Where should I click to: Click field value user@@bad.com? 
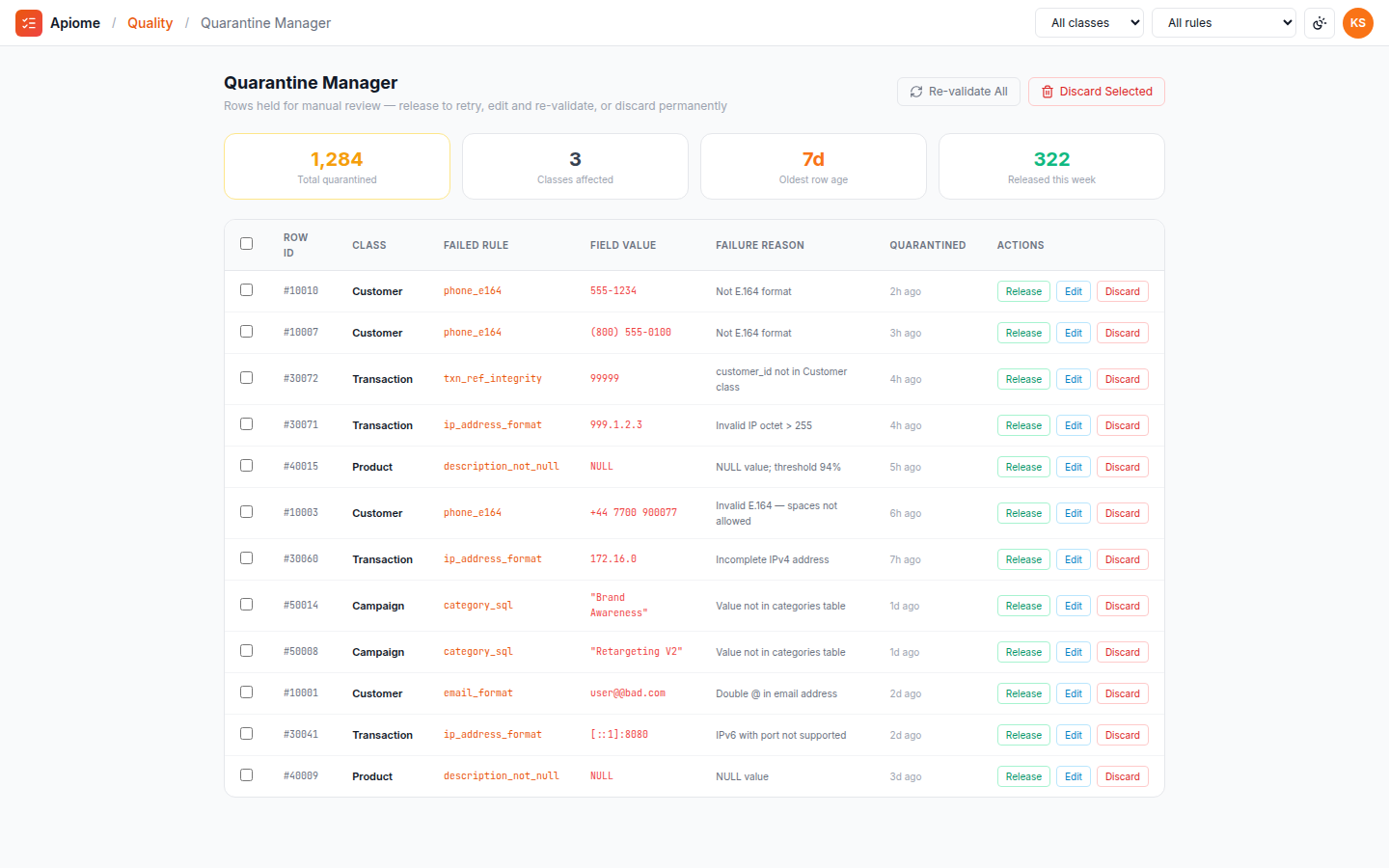[628, 693]
